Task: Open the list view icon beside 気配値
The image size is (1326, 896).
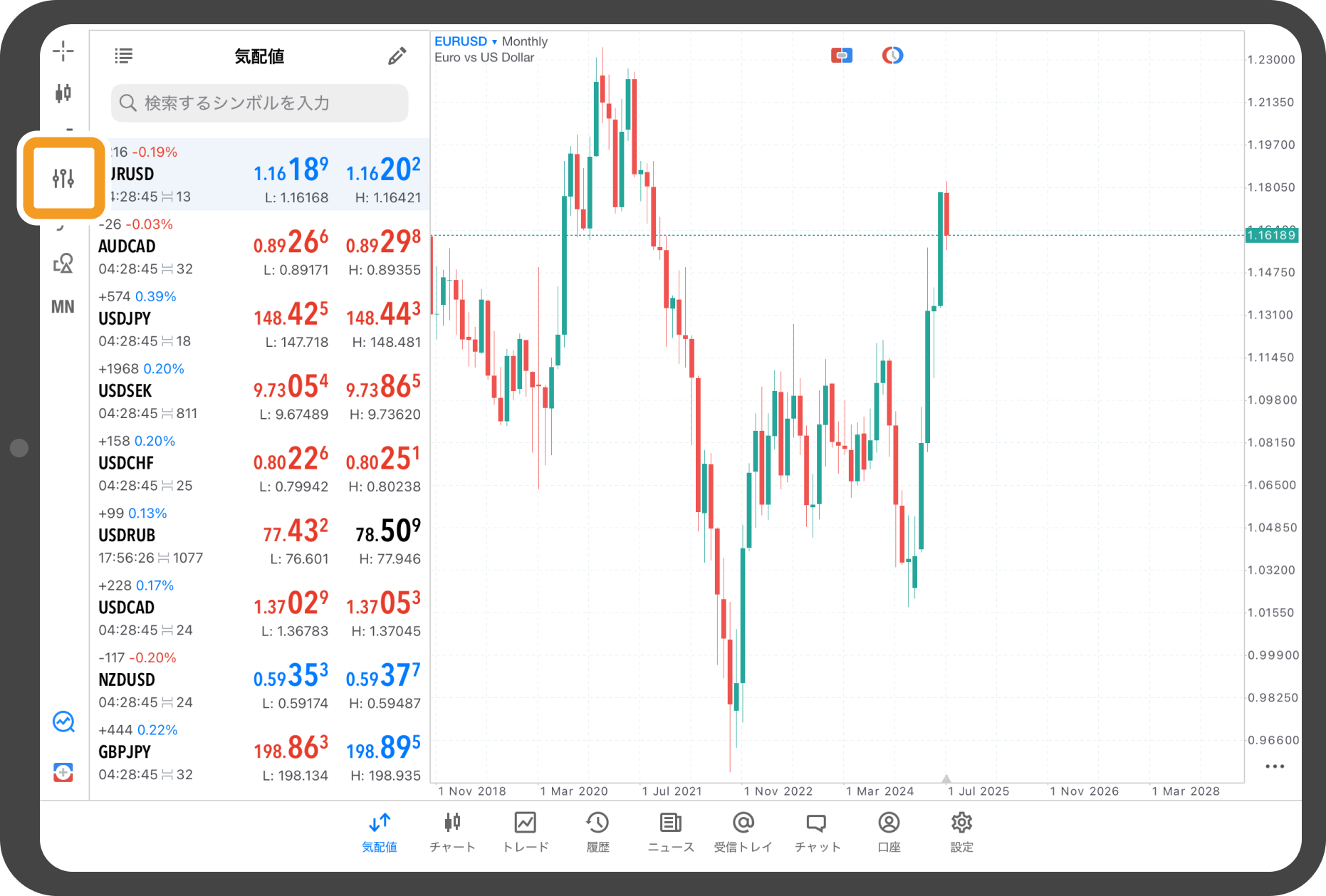Action: (x=124, y=56)
